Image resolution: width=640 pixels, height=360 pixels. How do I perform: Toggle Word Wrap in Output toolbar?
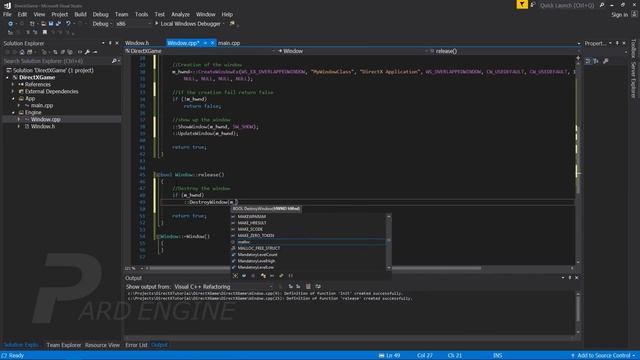(318, 287)
